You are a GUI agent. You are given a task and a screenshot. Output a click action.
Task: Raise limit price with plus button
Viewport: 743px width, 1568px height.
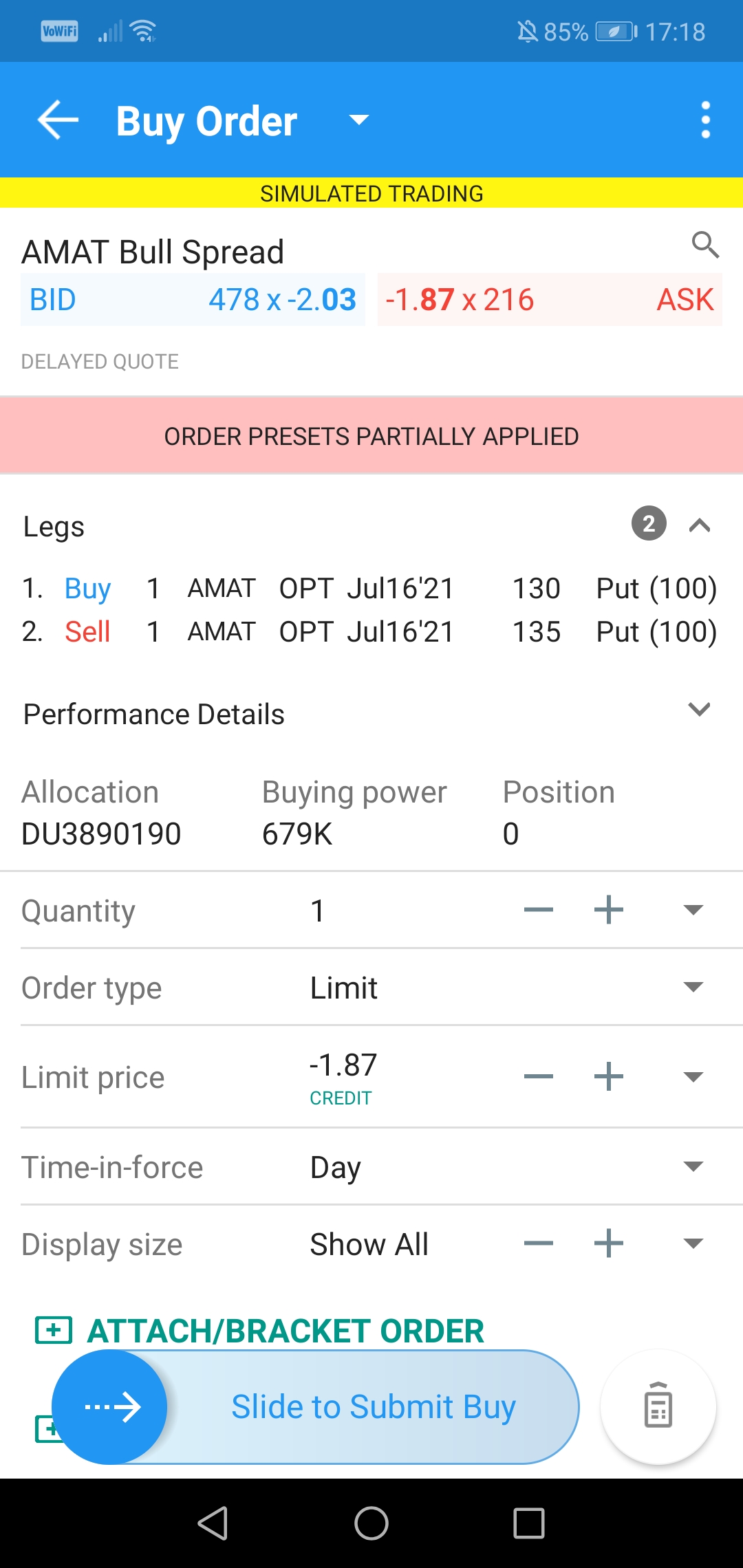pyautogui.click(x=609, y=1076)
